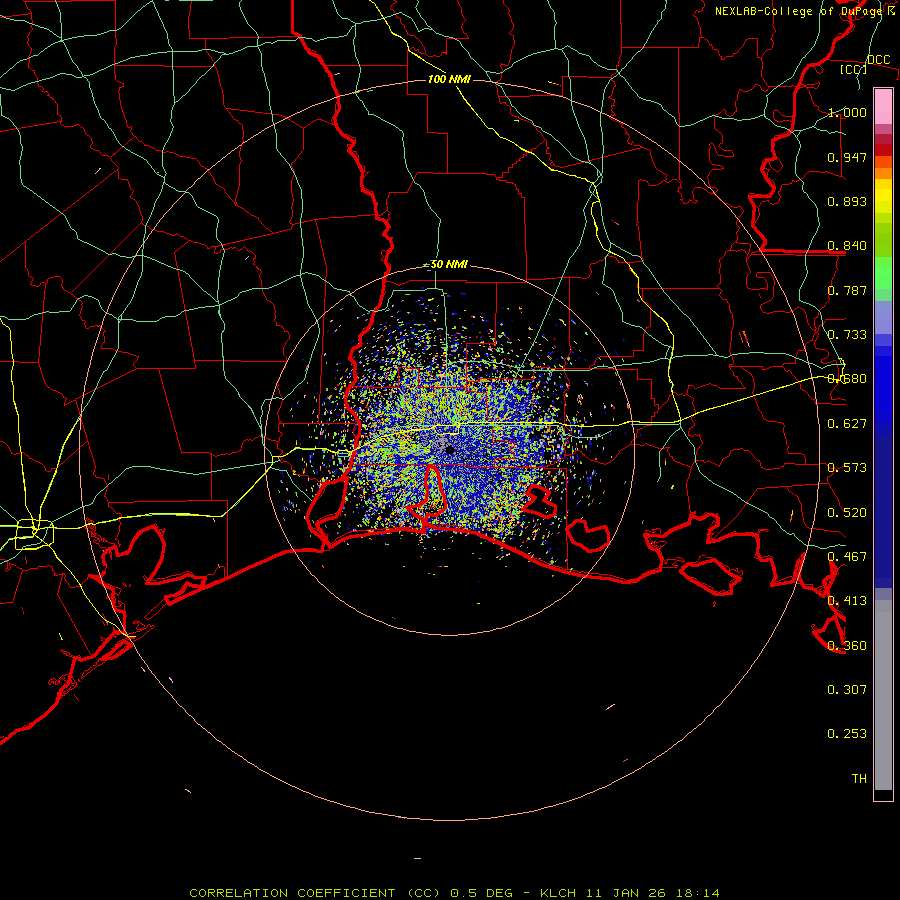
Task: Select the 0.627 scale value
Action: pyautogui.click(x=847, y=424)
